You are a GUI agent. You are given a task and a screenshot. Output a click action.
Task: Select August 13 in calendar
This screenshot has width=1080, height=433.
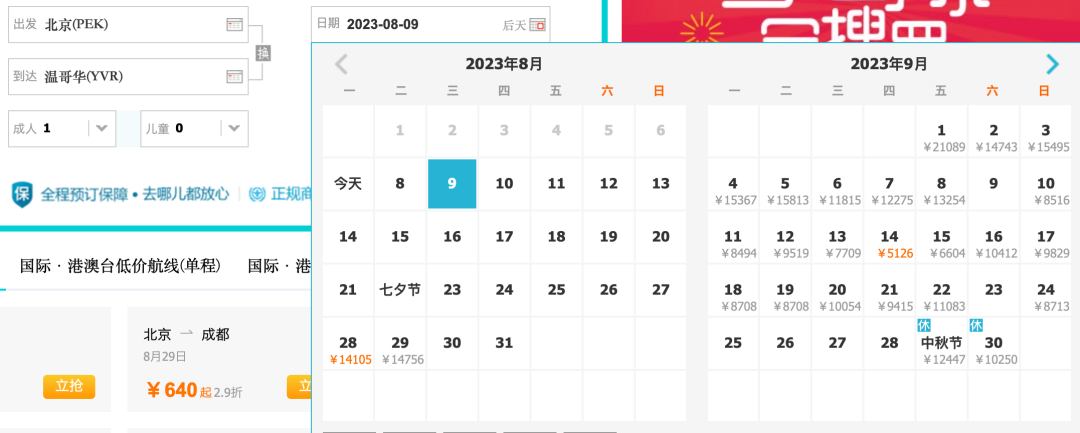661,184
